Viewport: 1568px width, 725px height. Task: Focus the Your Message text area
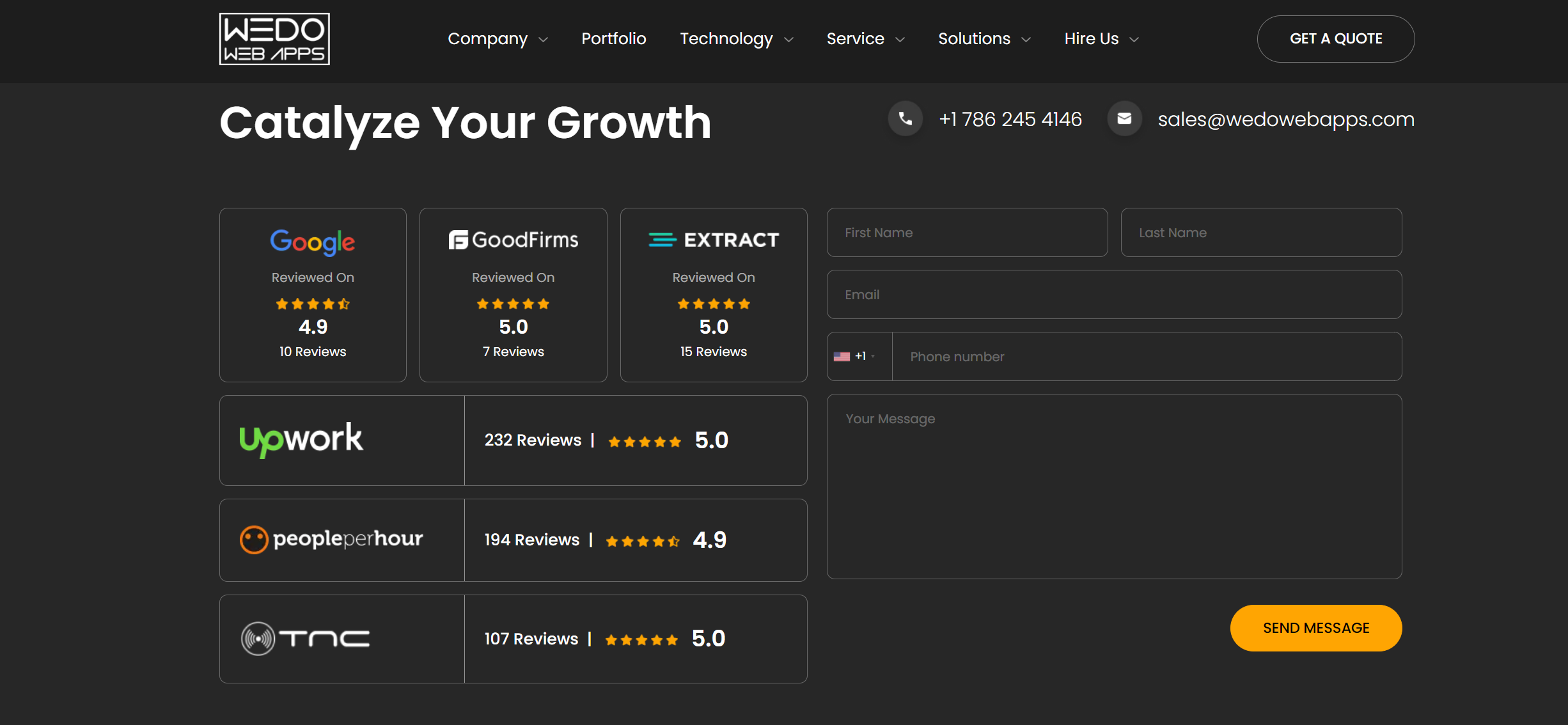[1115, 487]
